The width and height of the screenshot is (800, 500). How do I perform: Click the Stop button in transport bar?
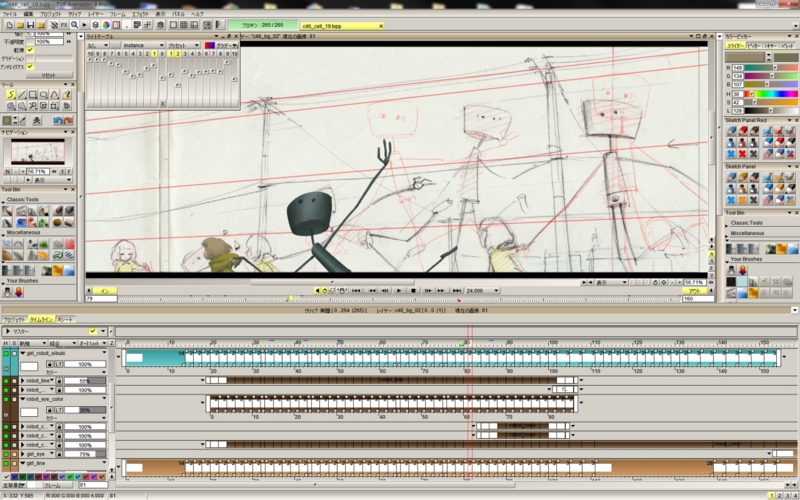413,290
